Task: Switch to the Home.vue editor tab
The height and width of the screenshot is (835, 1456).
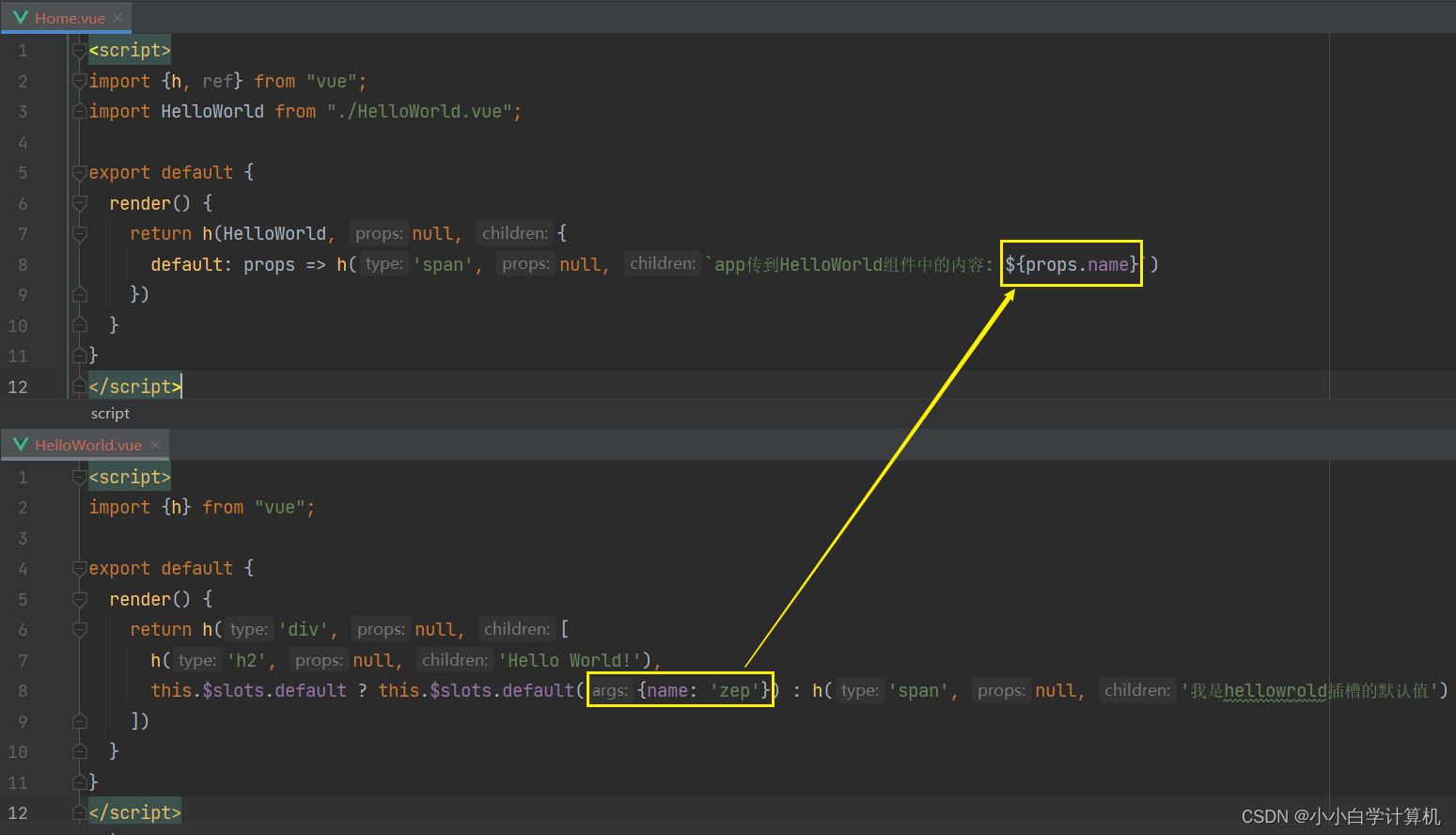Action: [66, 18]
